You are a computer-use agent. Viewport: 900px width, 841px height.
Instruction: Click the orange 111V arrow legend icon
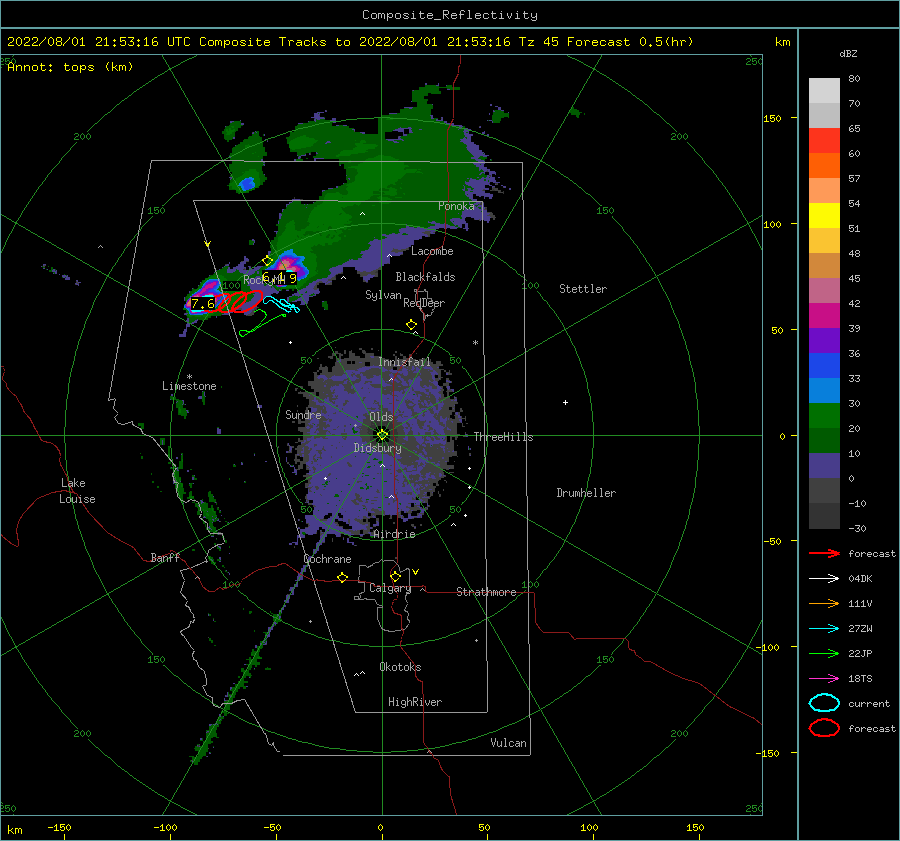pos(824,603)
